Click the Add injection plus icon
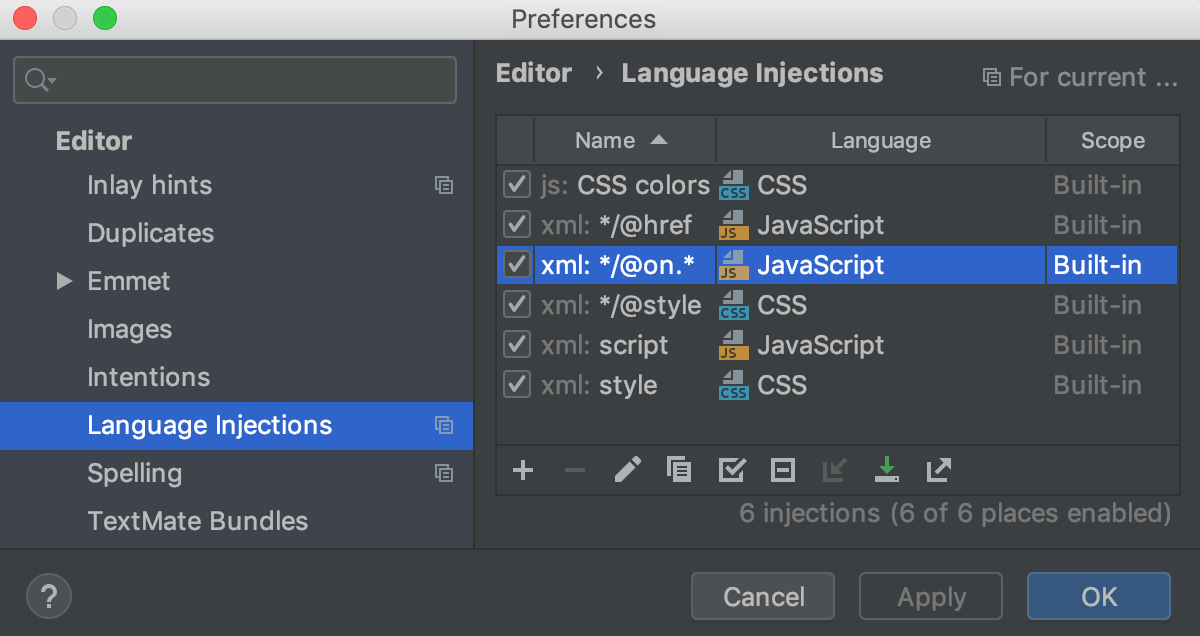The width and height of the screenshot is (1200, 636). [x=523, y=470]
